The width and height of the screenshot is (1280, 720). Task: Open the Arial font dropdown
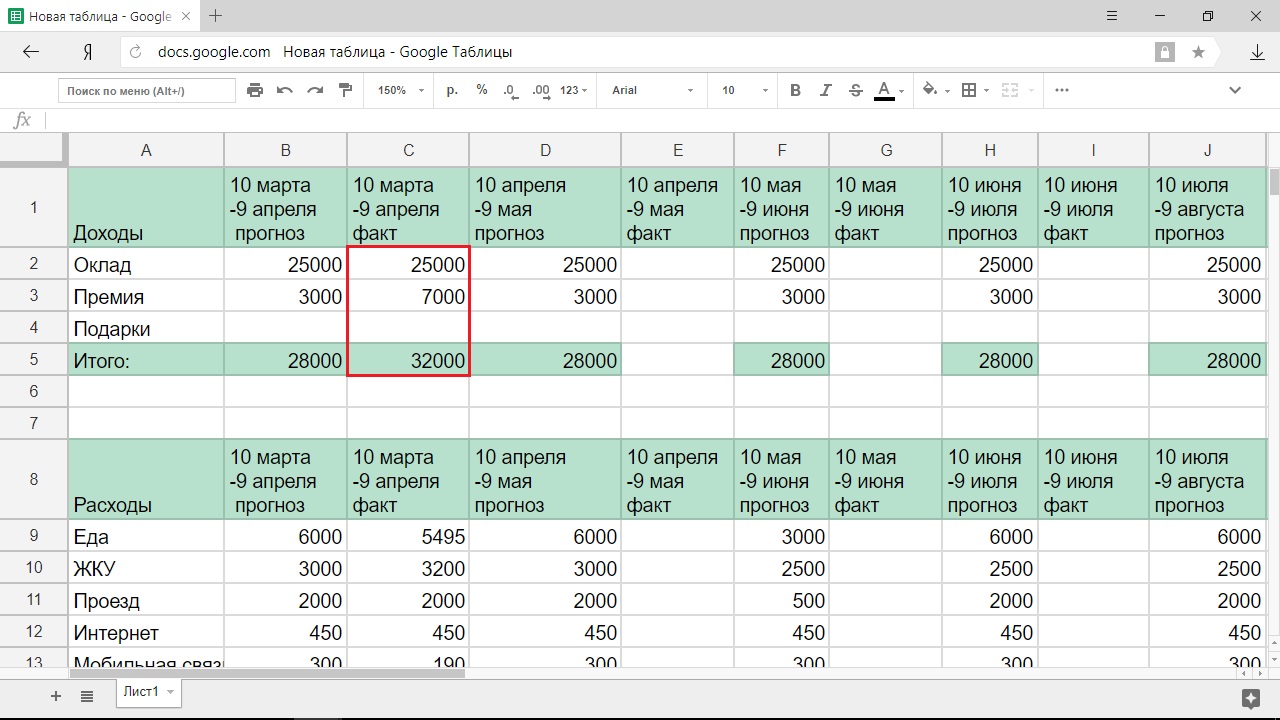pyautogui.click(x=652, y=90)
